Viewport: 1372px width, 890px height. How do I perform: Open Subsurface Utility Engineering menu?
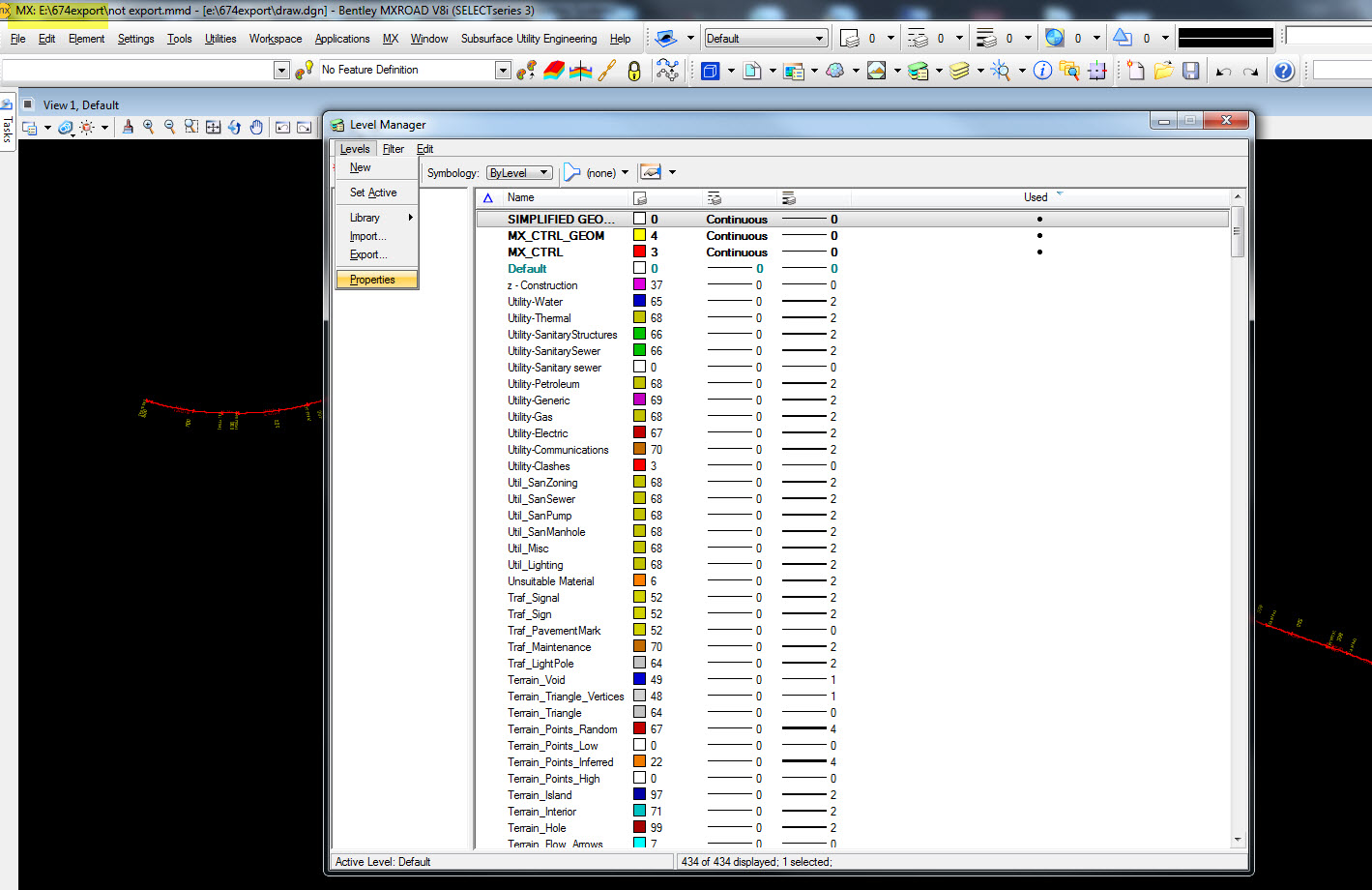[x=529, y=39]
